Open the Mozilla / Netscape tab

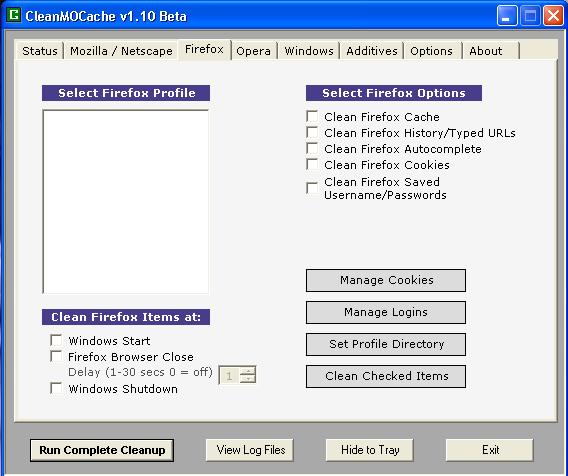coord(121,51)
